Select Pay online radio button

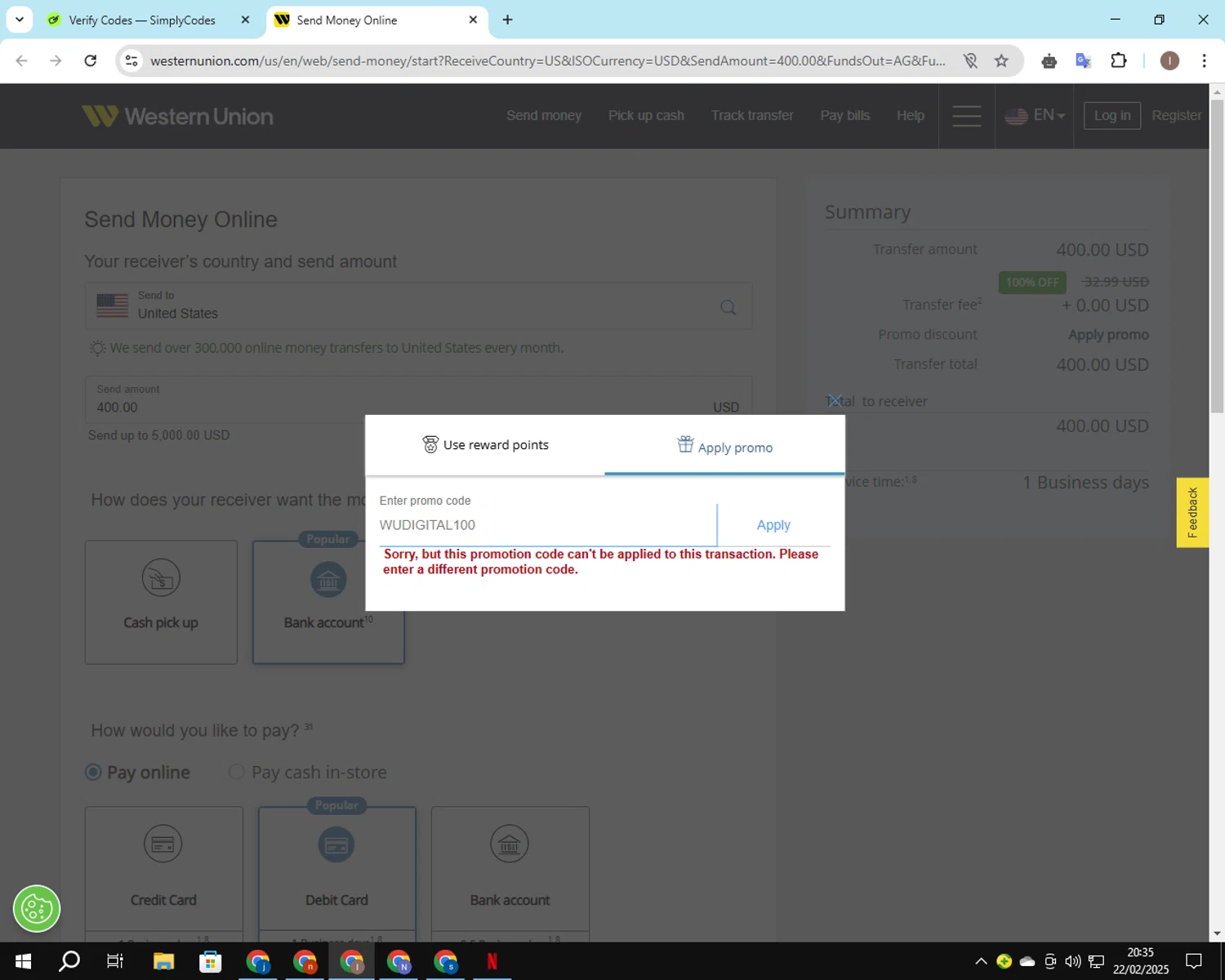[x=94, y=772]
